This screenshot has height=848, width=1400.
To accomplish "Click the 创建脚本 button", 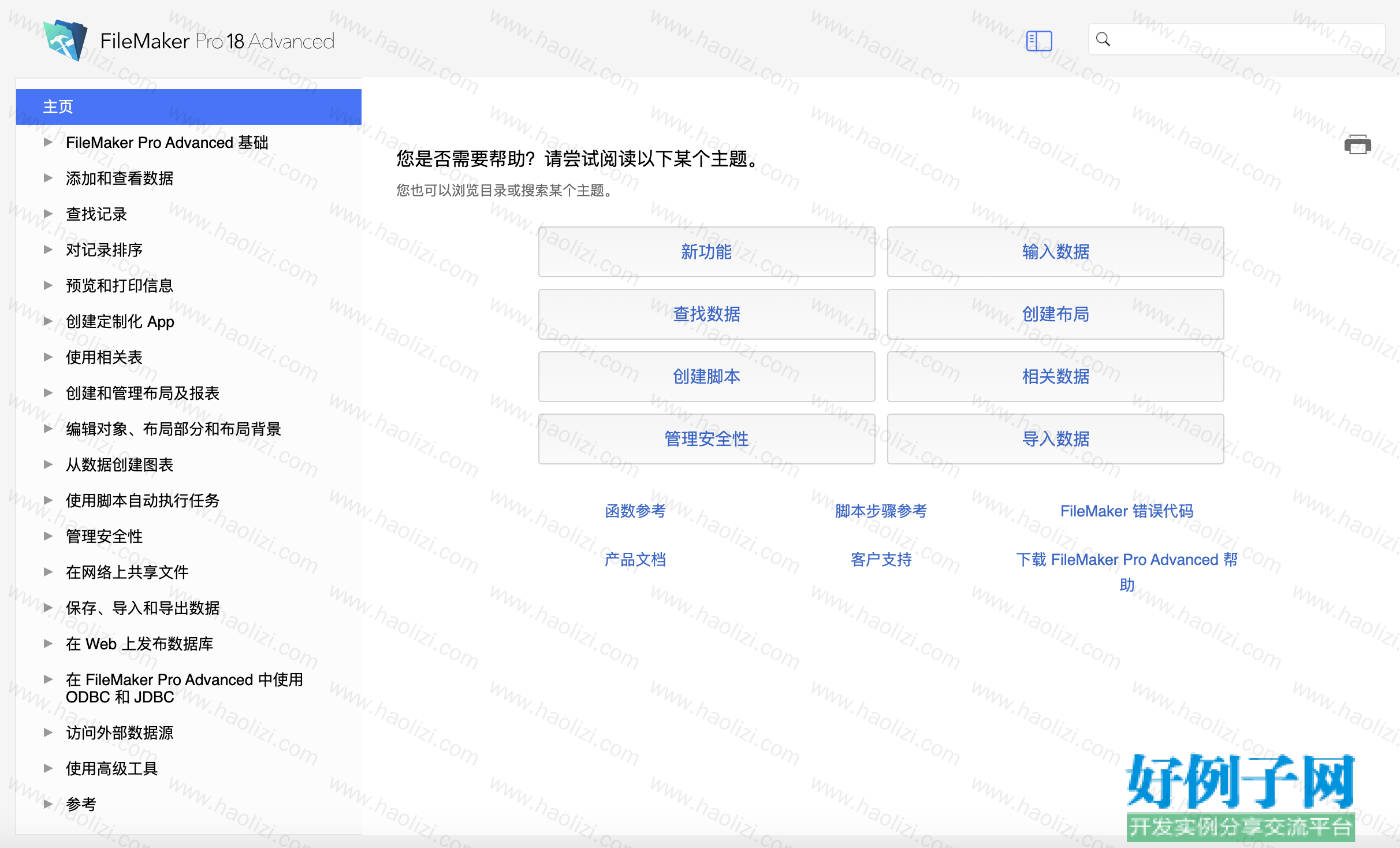I will pos(706,377).
